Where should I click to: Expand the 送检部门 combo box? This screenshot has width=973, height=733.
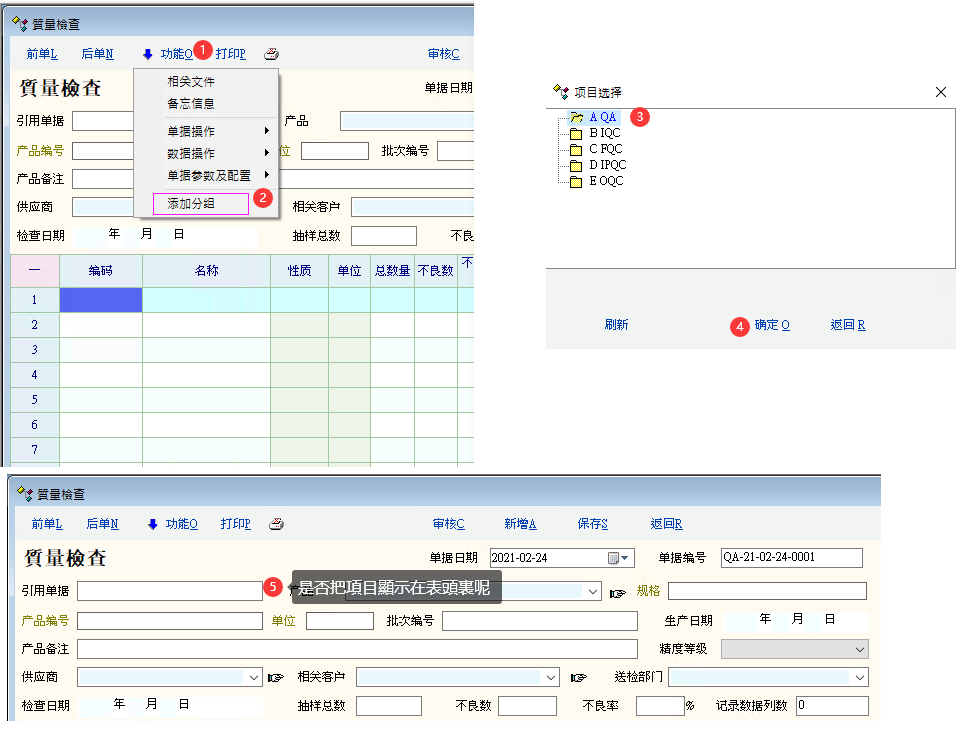pyautogui.click(x=860, y=677)
